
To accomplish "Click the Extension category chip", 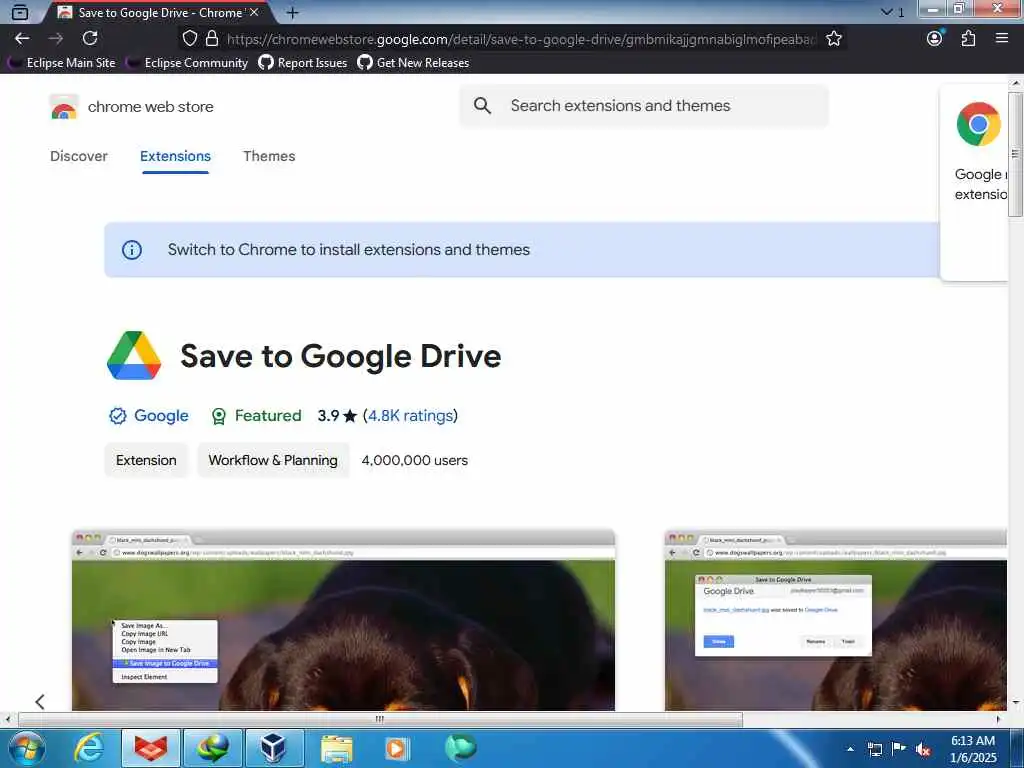I will [x=146, y=460].
